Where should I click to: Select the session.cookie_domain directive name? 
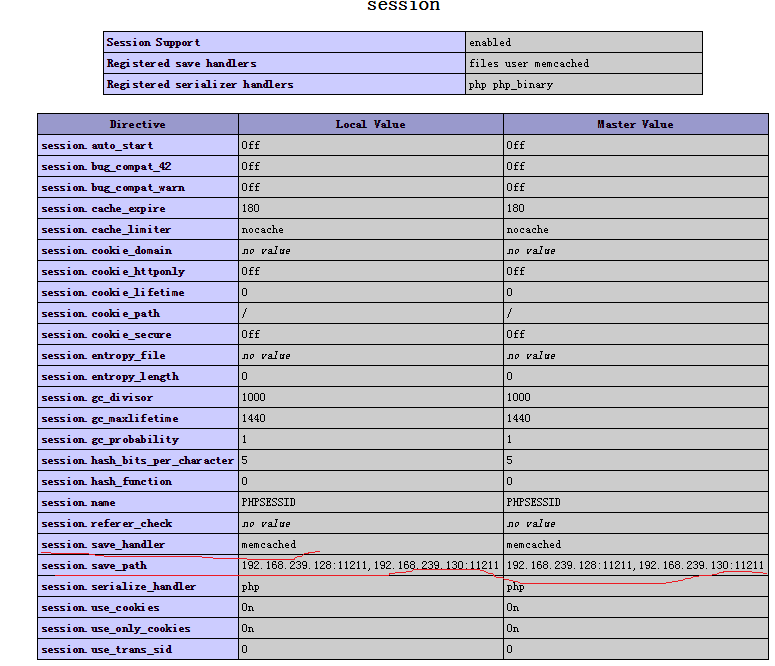(107, 251)
